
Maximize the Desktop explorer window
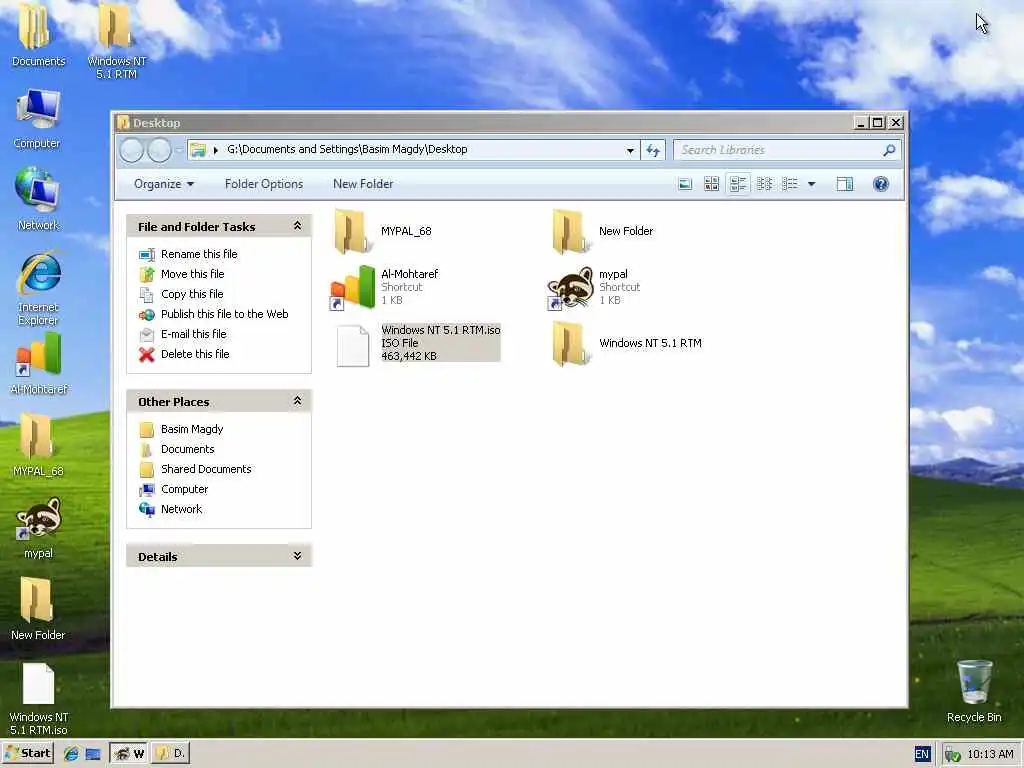(x=878, y=123)
